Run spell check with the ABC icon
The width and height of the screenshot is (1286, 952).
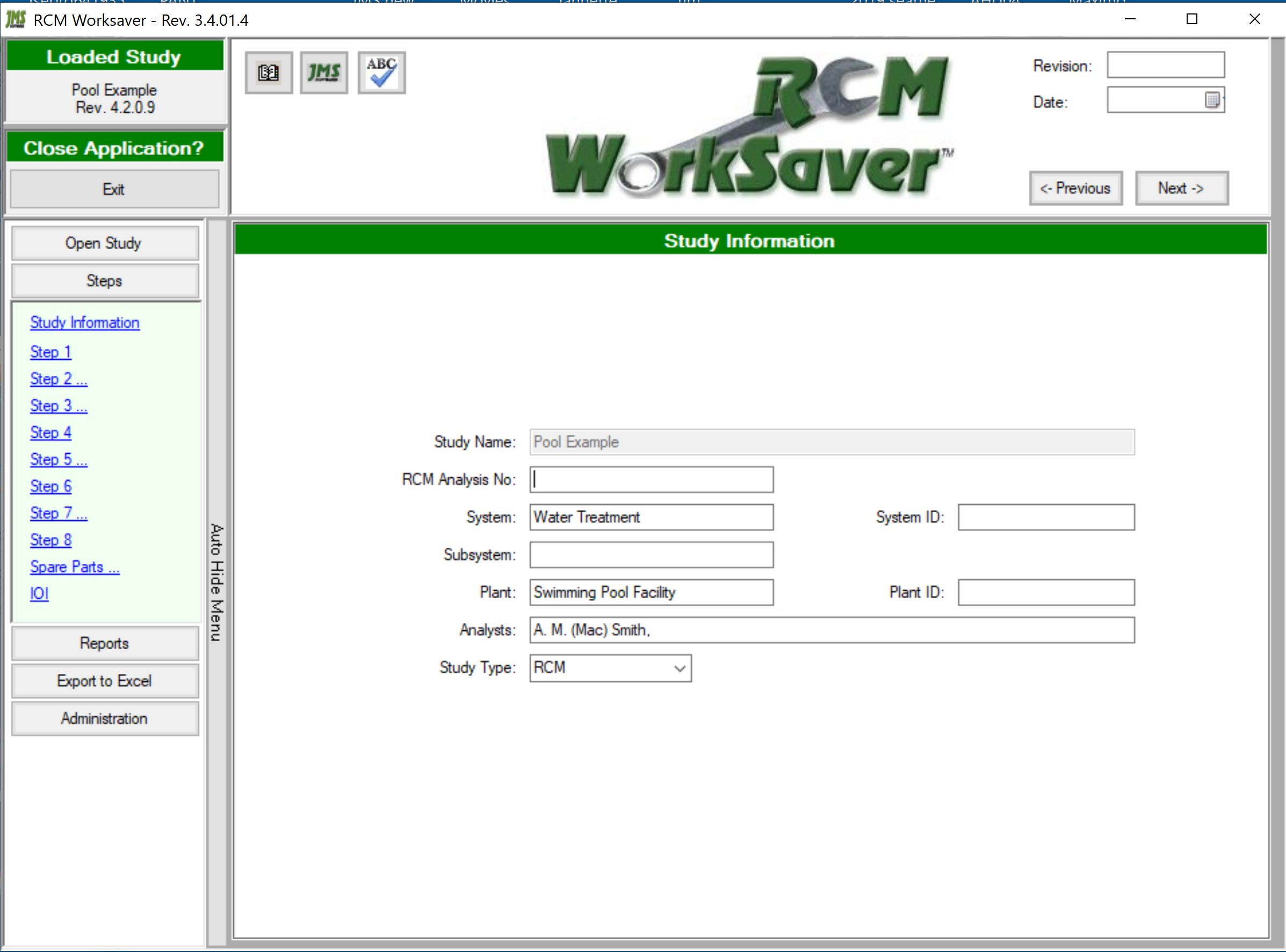pos(381,71)
